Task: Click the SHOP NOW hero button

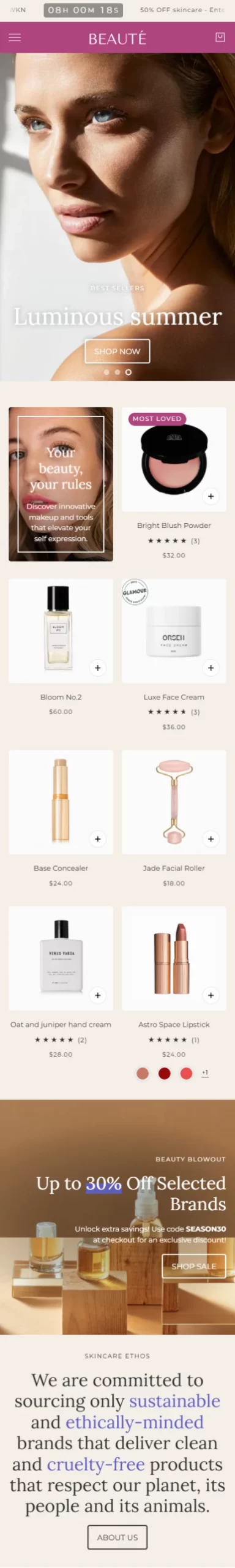Action: click(117, 351)
